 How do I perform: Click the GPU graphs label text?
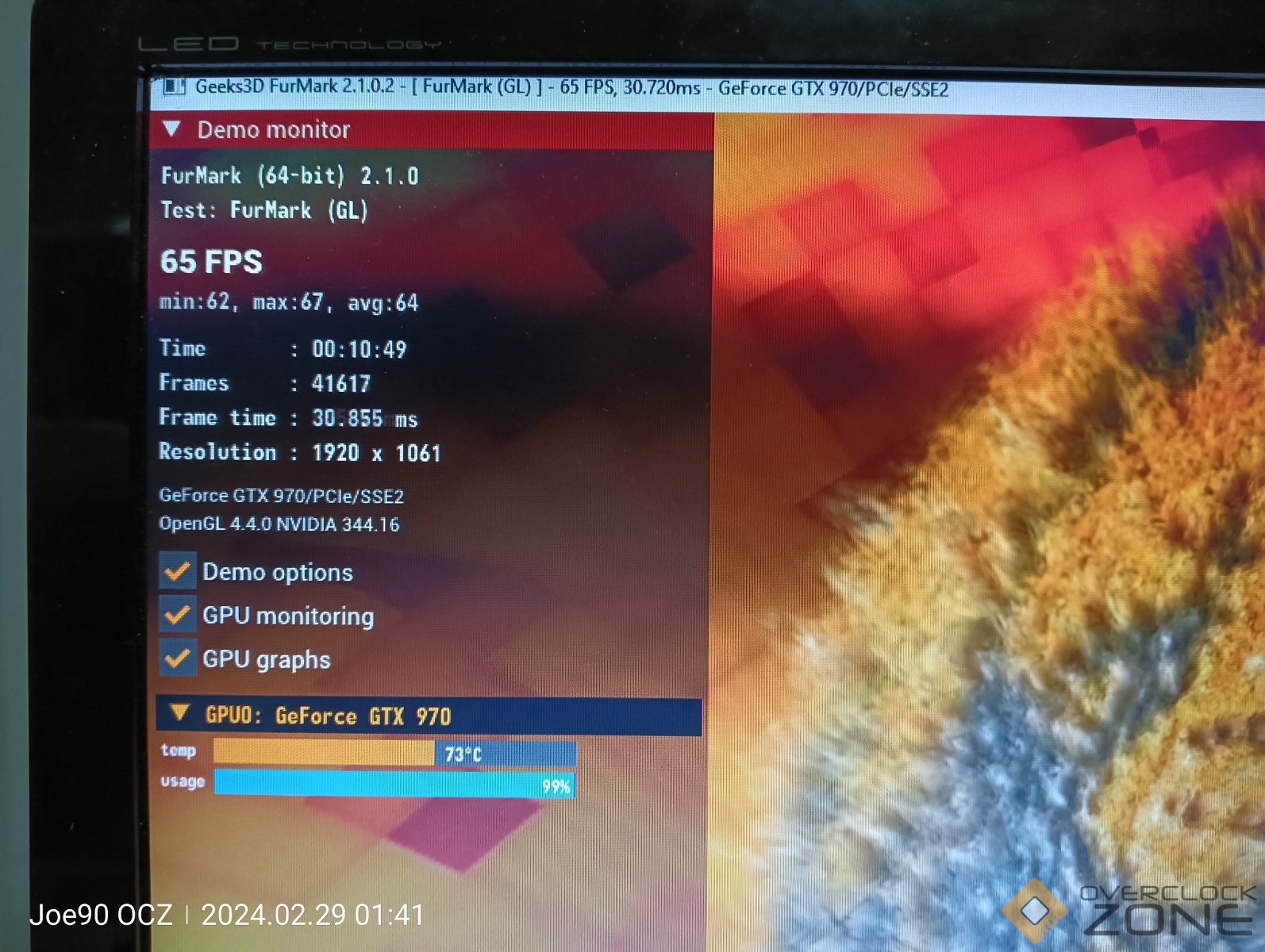coord(266,659)
